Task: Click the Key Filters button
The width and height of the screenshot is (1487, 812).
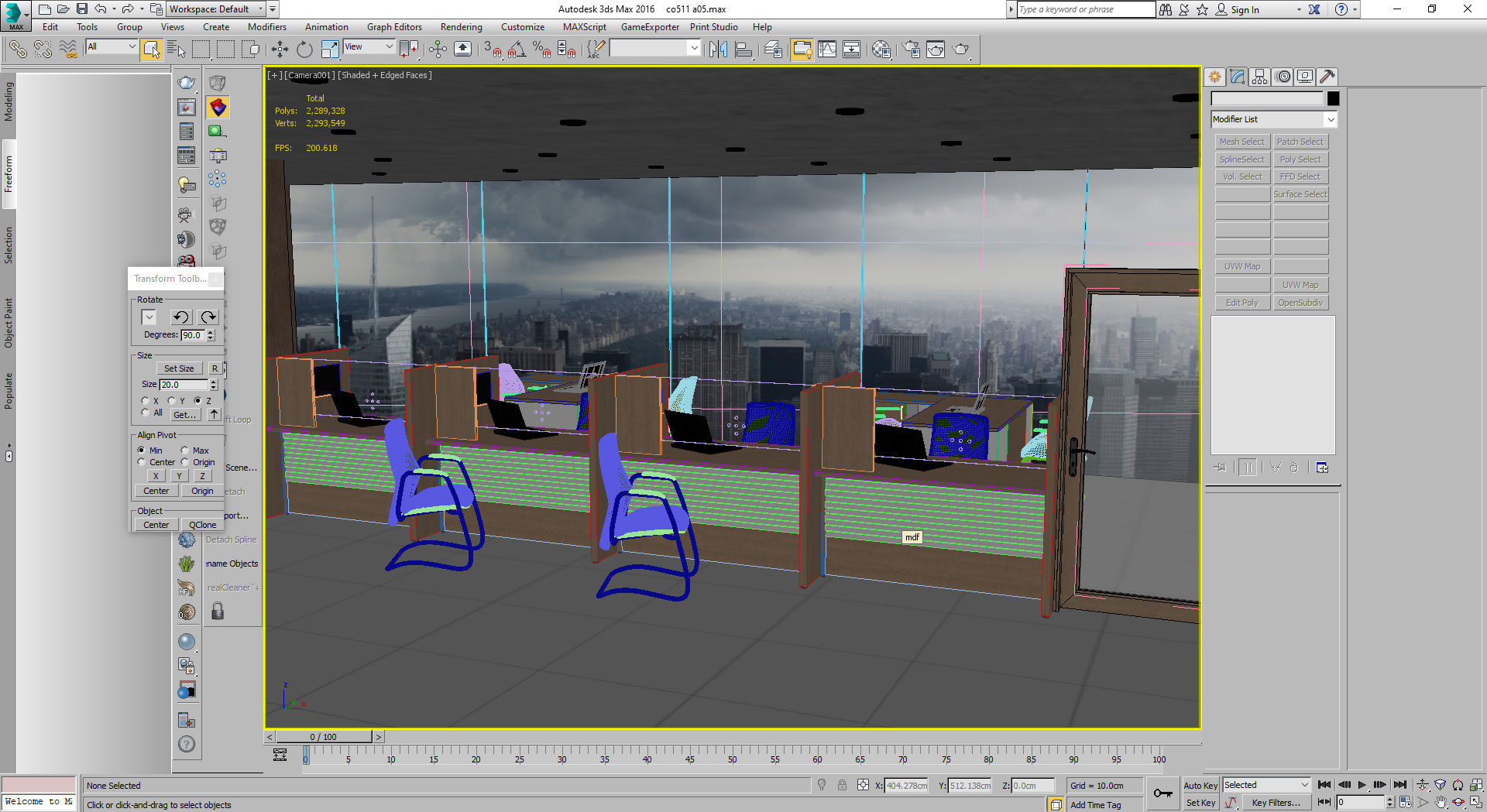Action: pos(1276,803)
